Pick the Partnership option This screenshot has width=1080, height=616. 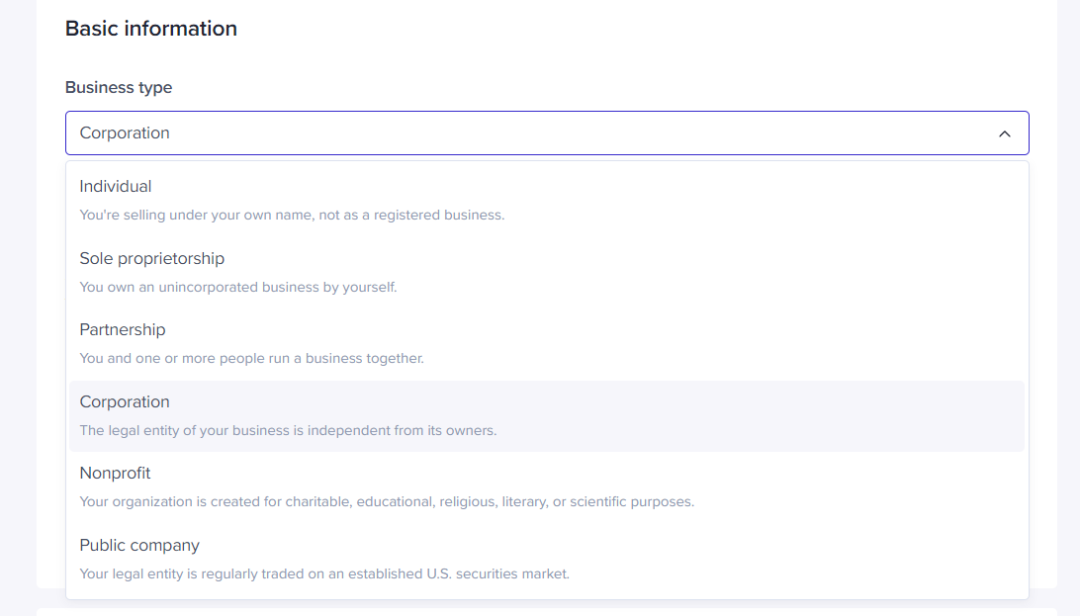(122, 330)
